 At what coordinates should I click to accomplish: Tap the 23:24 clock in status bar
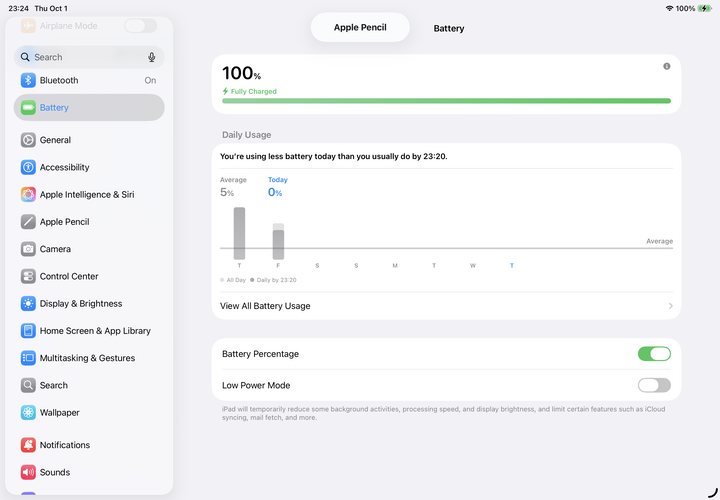point(18,8)
